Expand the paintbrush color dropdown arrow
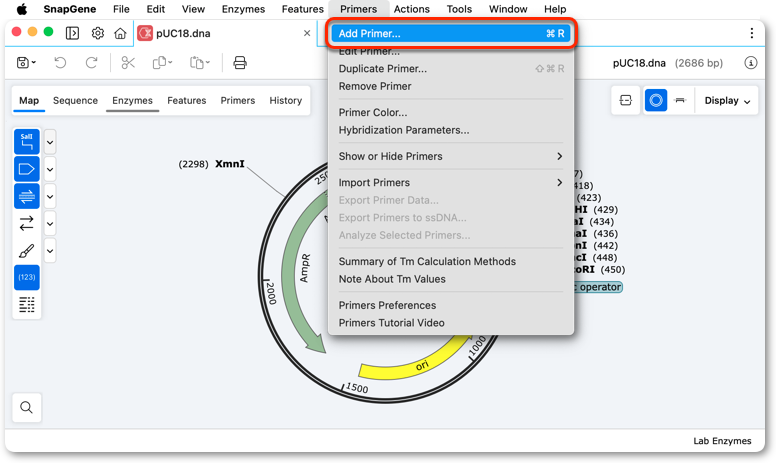Viewport: 776px width, 463px height. [x=50, y=251]
